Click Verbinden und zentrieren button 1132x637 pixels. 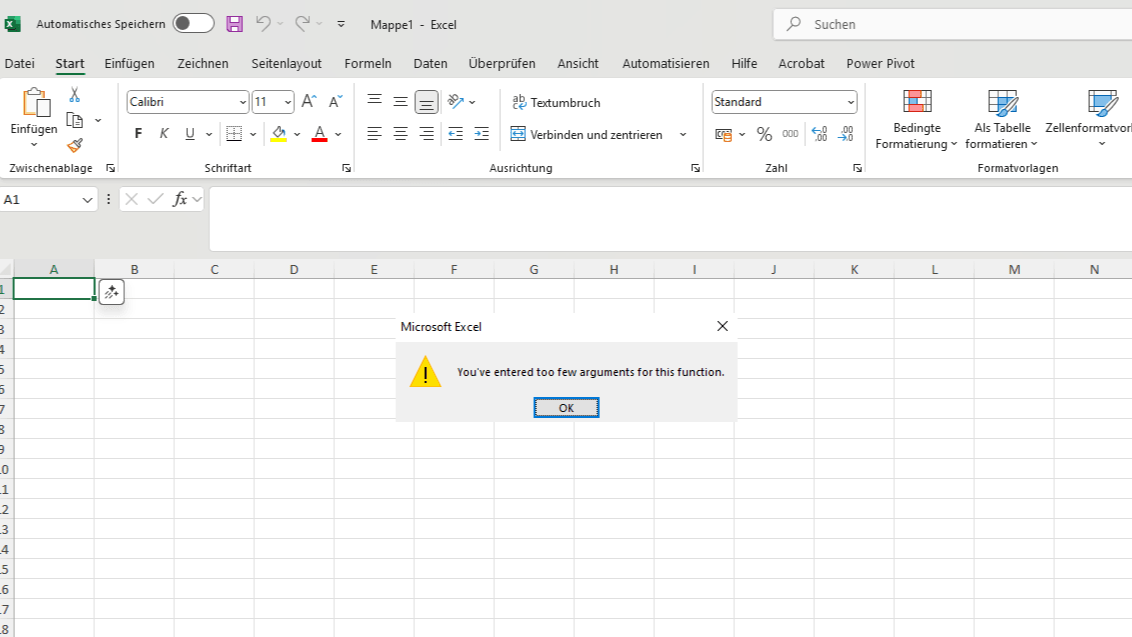(587, 134)
